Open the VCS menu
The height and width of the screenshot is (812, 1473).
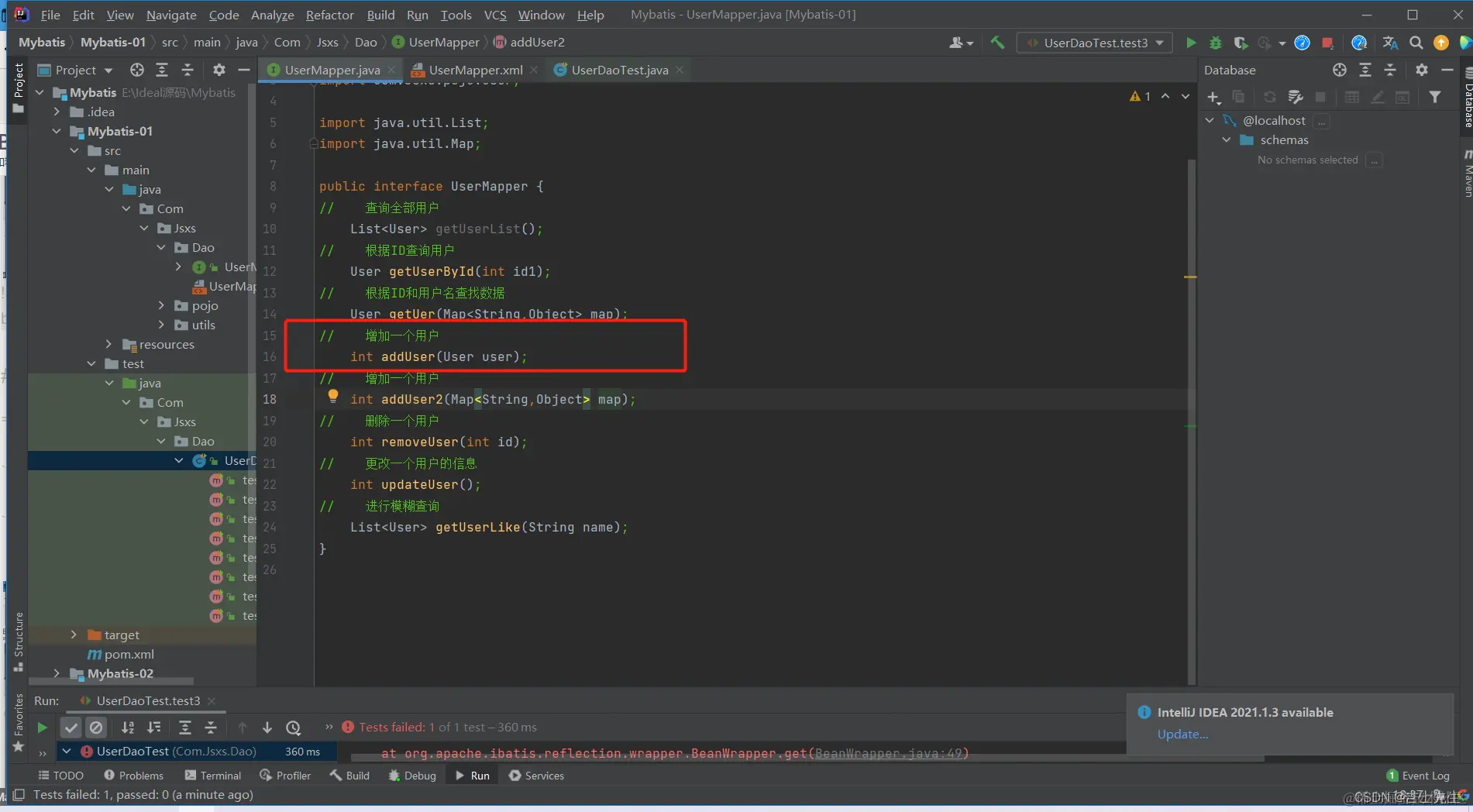click(x=494, y=15)
